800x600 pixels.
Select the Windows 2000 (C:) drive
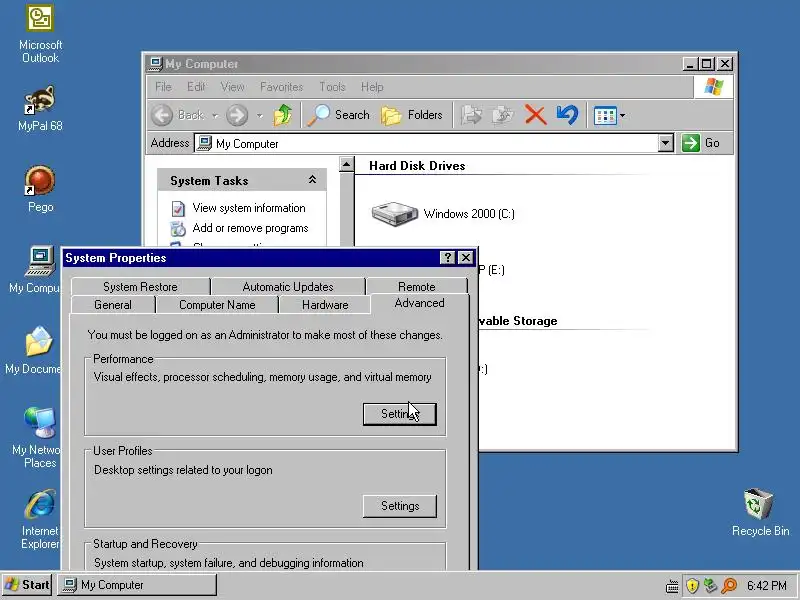tap(443, 214)
